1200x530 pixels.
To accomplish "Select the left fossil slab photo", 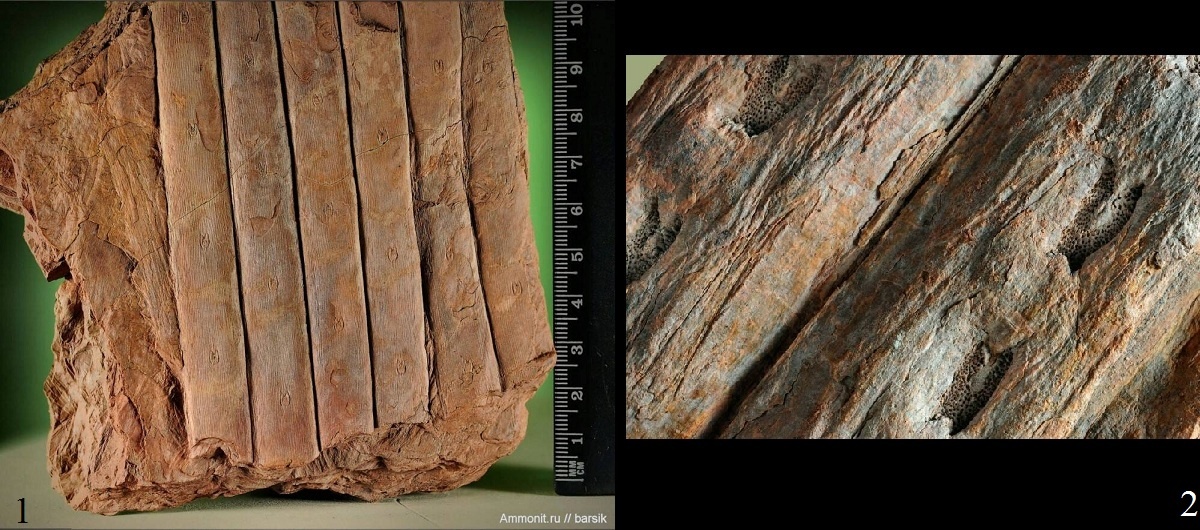I will pyautogui.click(x=280, y=260).
